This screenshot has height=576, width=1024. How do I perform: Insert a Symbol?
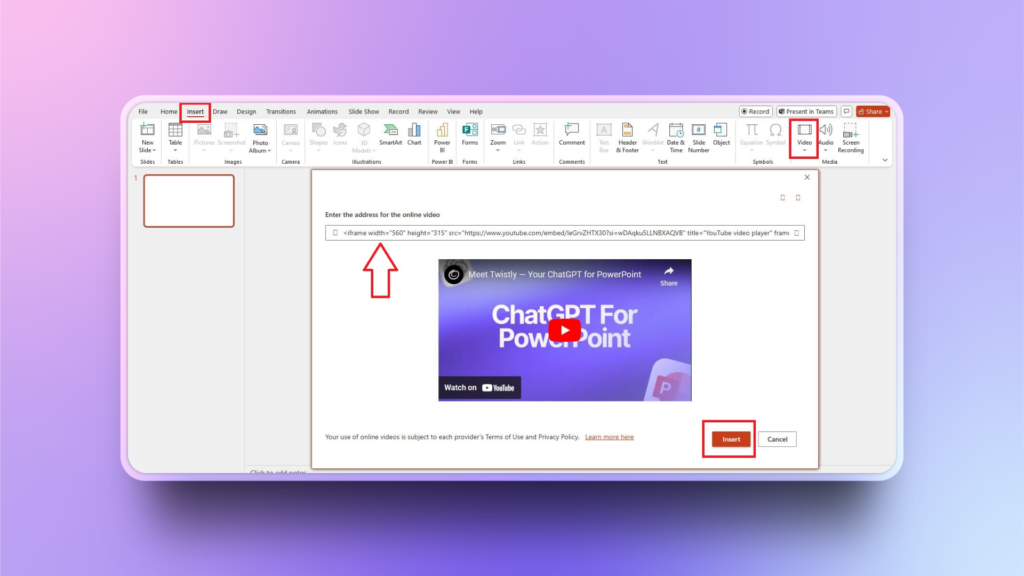point(776,135)
